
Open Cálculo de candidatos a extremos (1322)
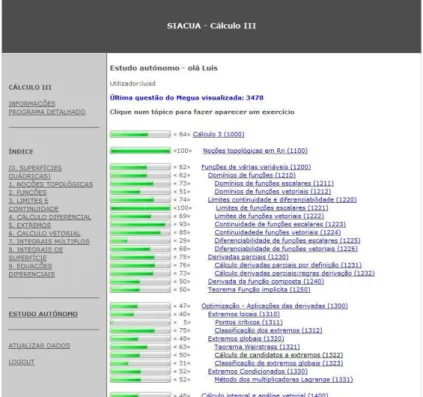(279, 355)
